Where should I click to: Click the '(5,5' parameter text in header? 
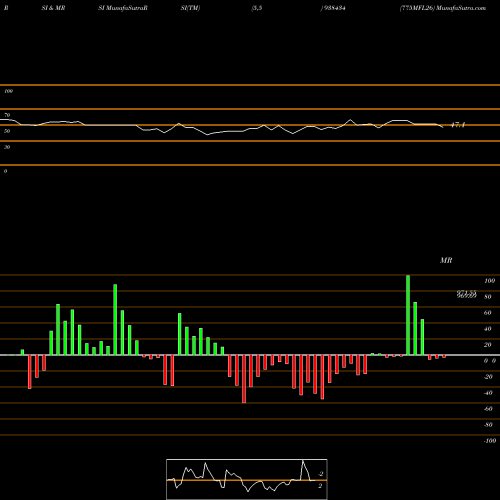point(257,8)
